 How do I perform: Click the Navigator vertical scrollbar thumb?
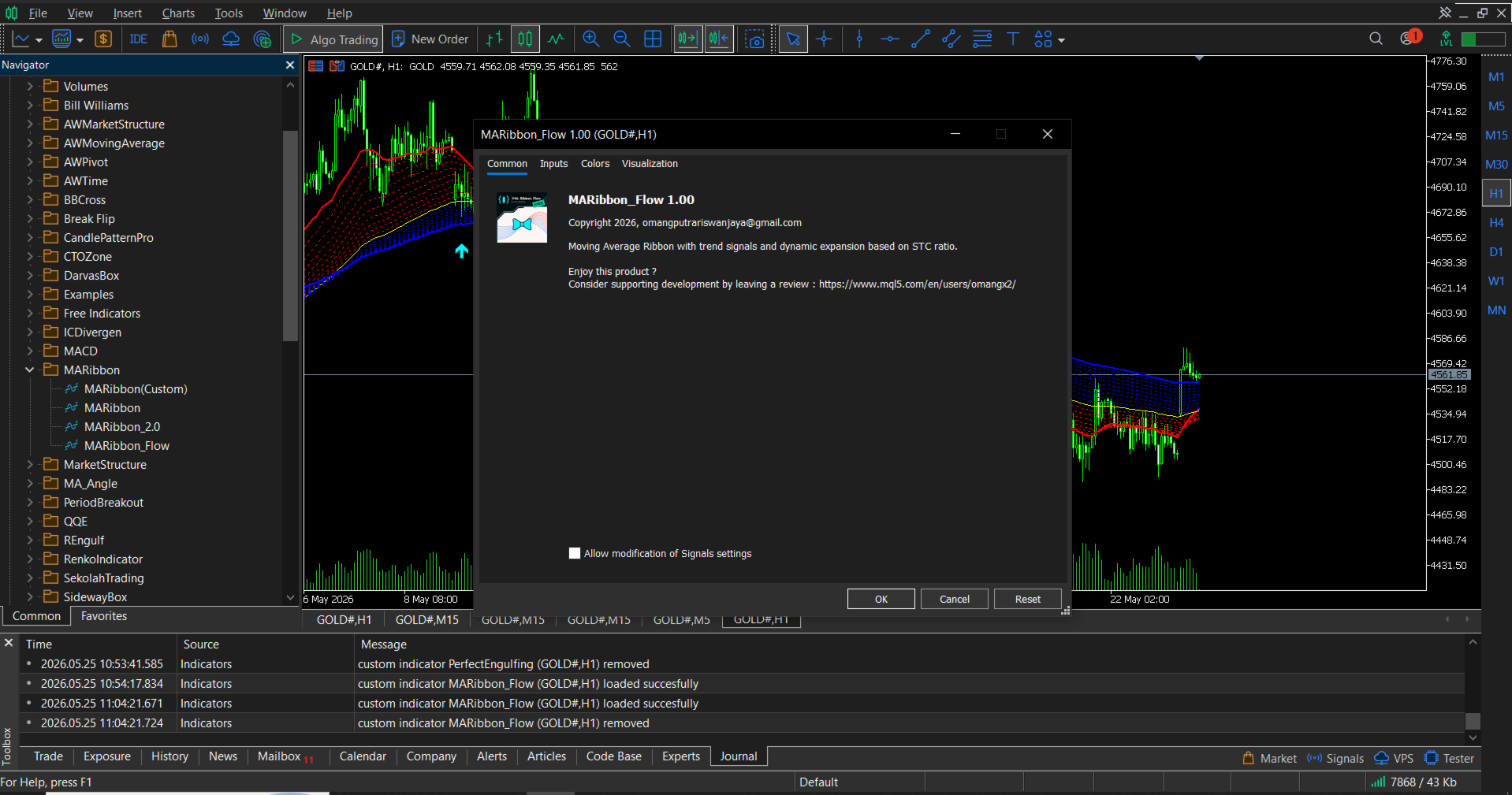pyautogui.click(x=290, y=236)
